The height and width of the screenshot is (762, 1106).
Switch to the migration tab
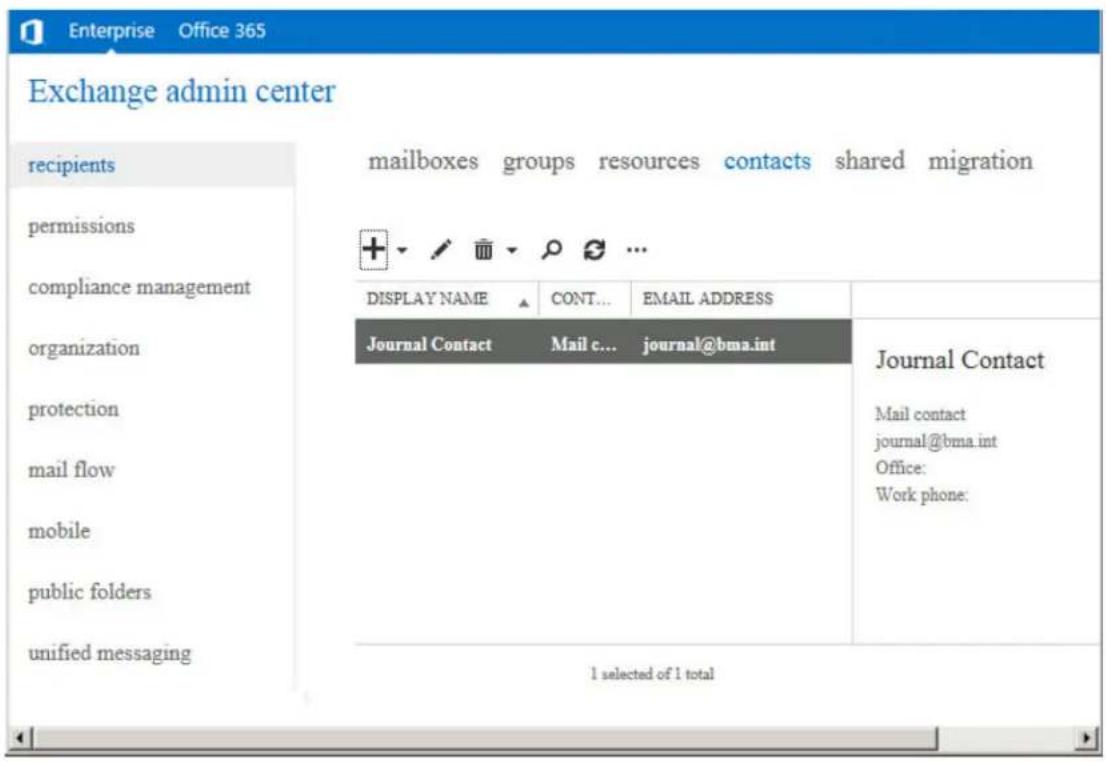[980, 162]
